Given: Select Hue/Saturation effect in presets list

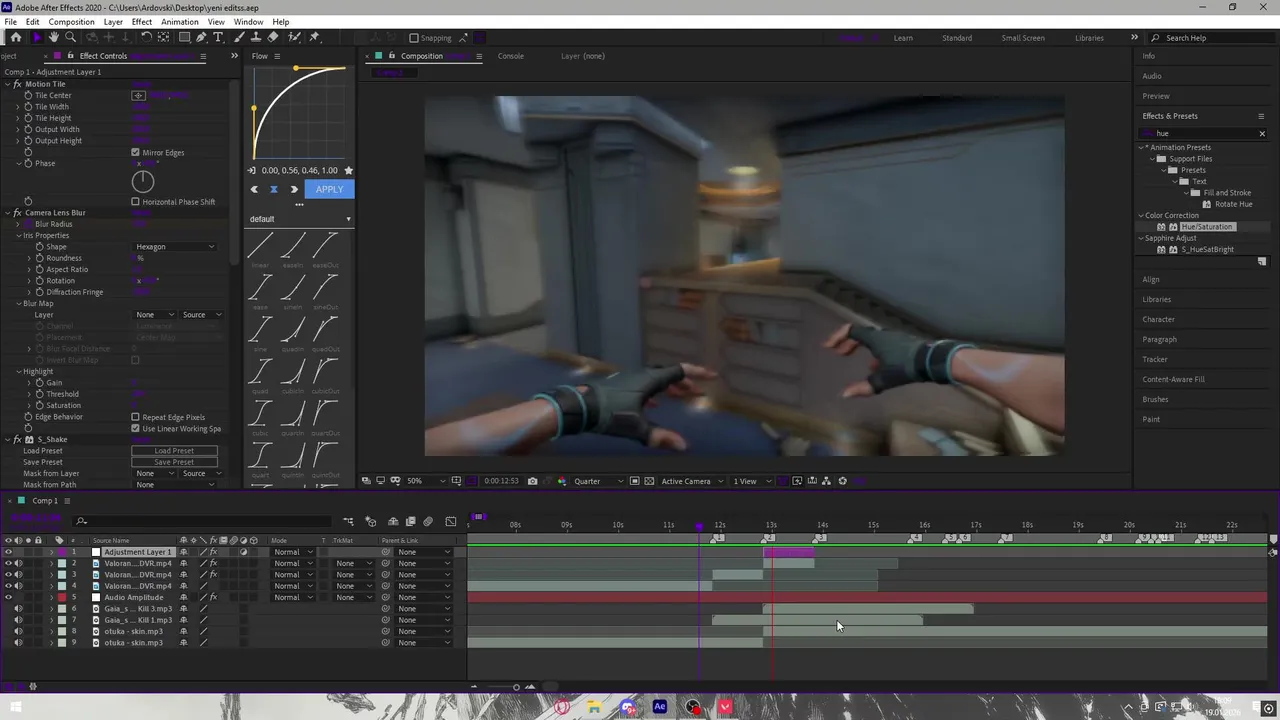Looking at the screenshot, I should click(x=1206, y=227).
